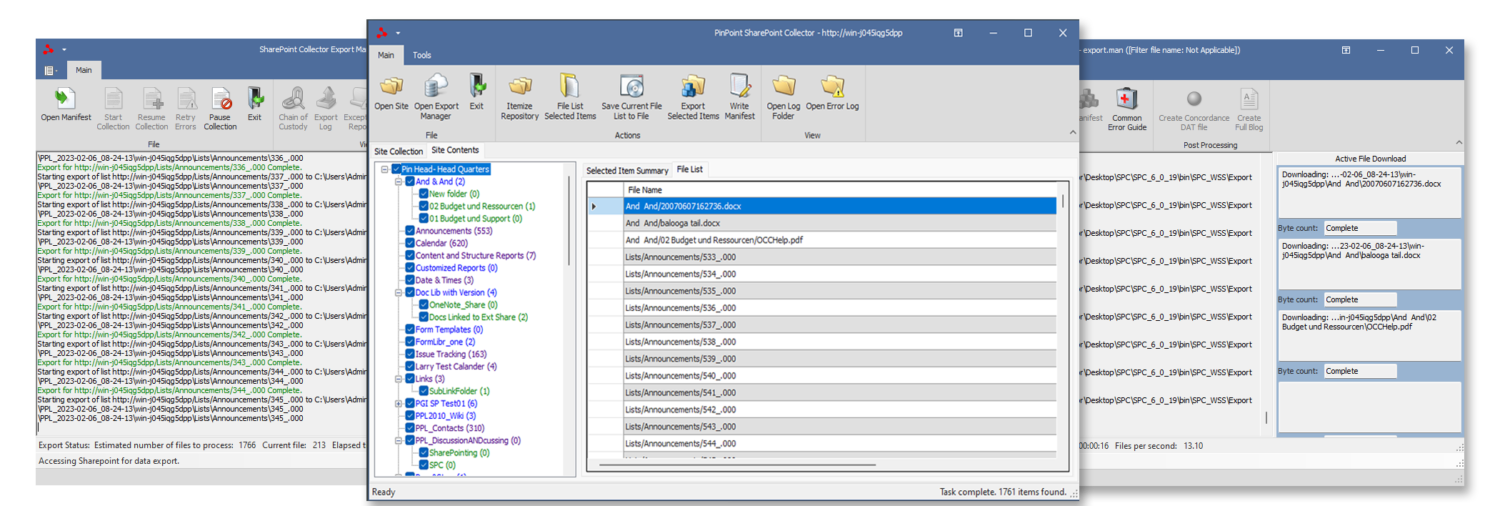Collapse the PPL_DiscussionANDcussing (0) node
The image size is (1500, 506).
coord(398,440)
